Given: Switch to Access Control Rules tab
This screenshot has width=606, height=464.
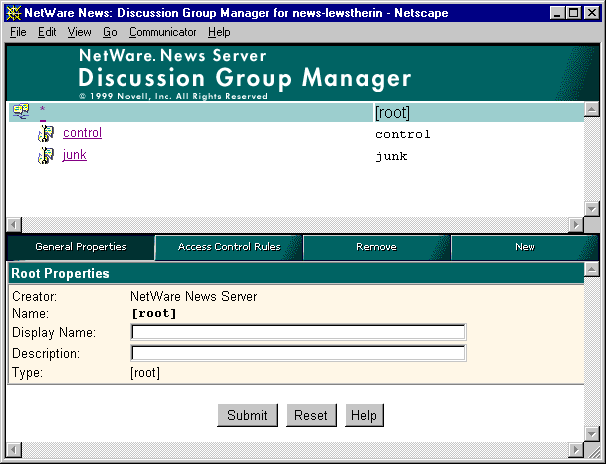Looking at the screenshot, I should pos(229,247).
